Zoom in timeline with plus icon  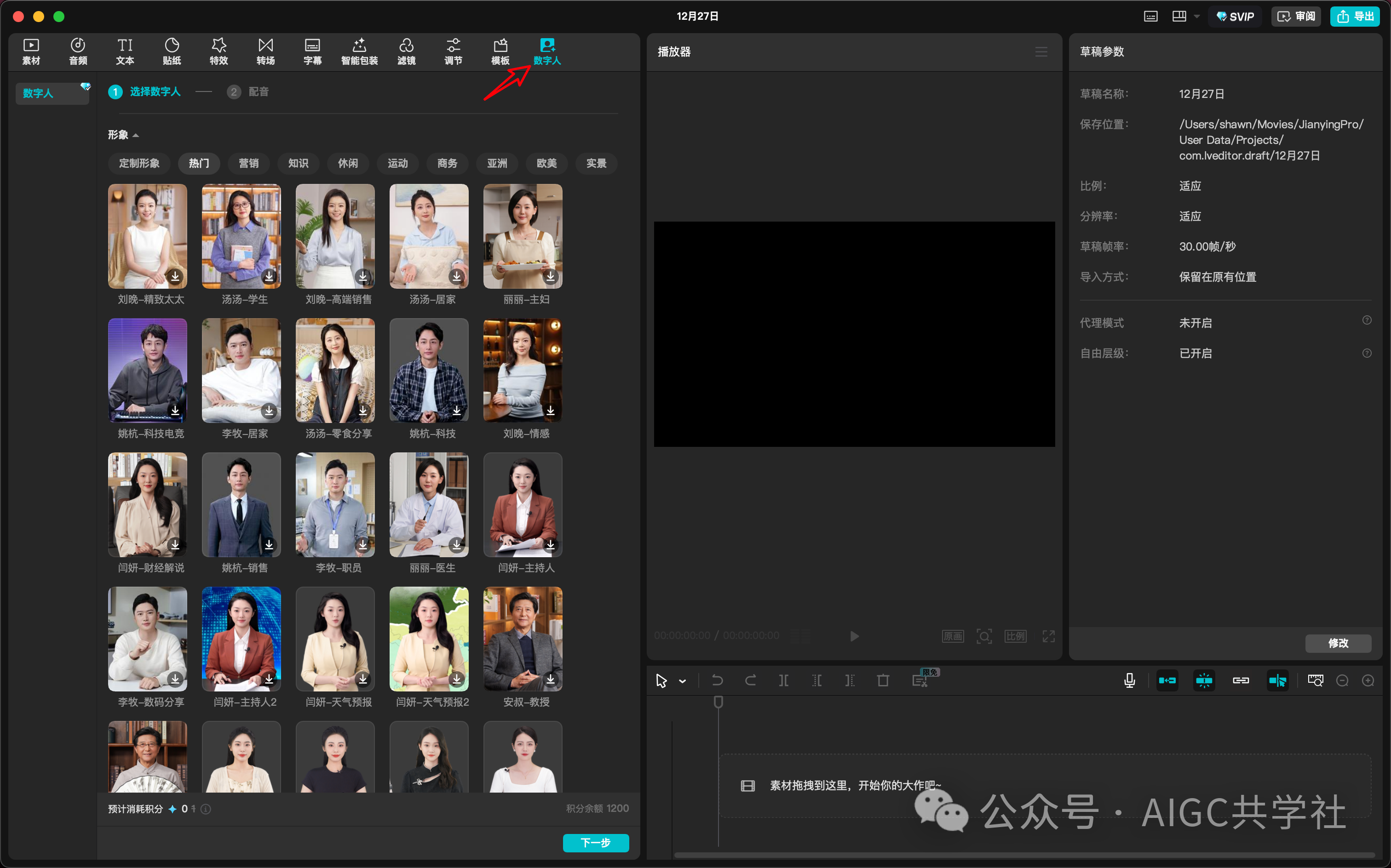[1368, 680]
